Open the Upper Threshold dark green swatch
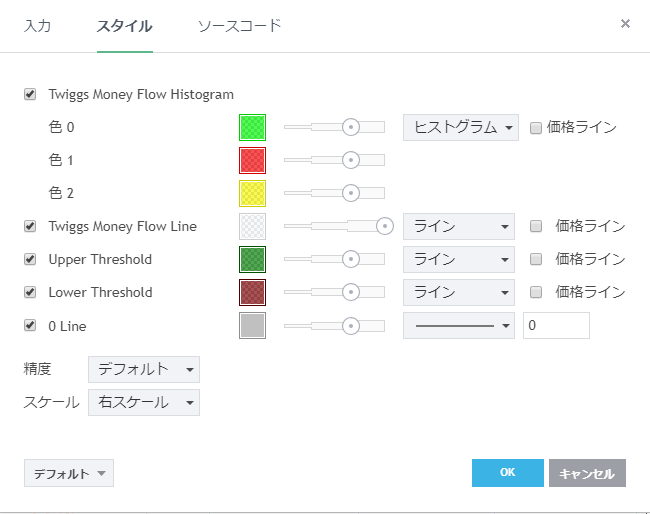The height and width of the screenshot is (514, 650). (252, 259)
